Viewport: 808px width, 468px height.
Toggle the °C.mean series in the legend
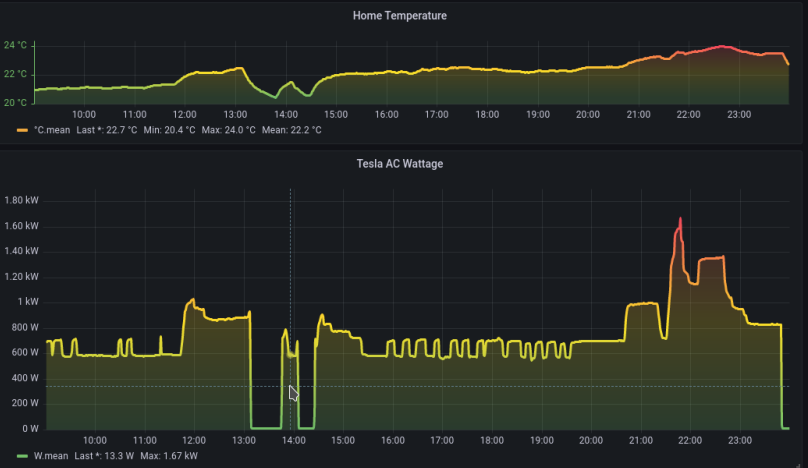click(52, 130)
